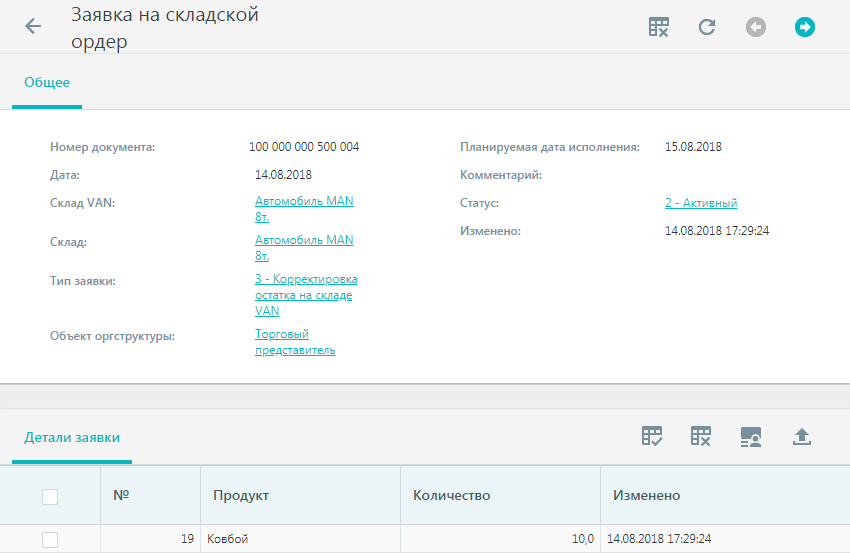Click planned execution date 15.08.2018

(693, 147)
